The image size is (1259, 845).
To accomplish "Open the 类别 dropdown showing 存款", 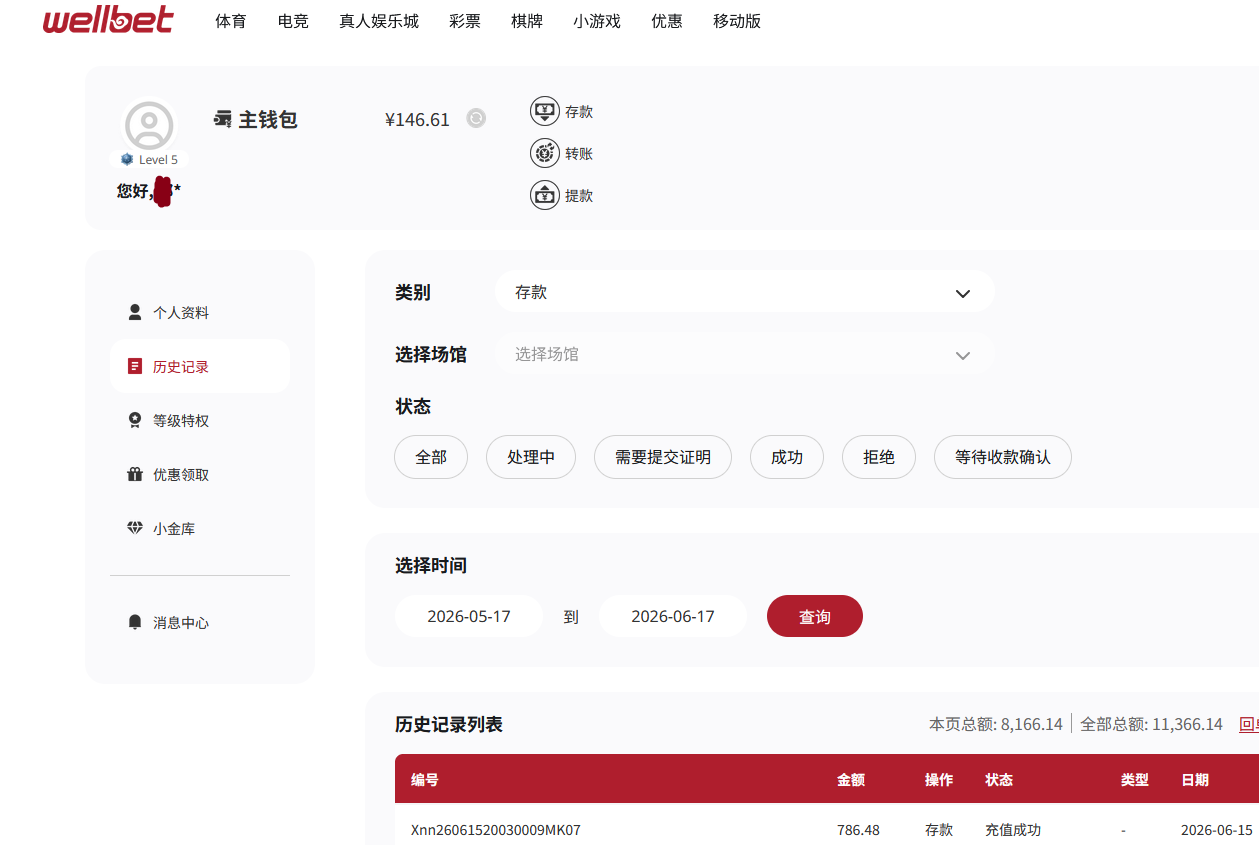I will [745, 292].
